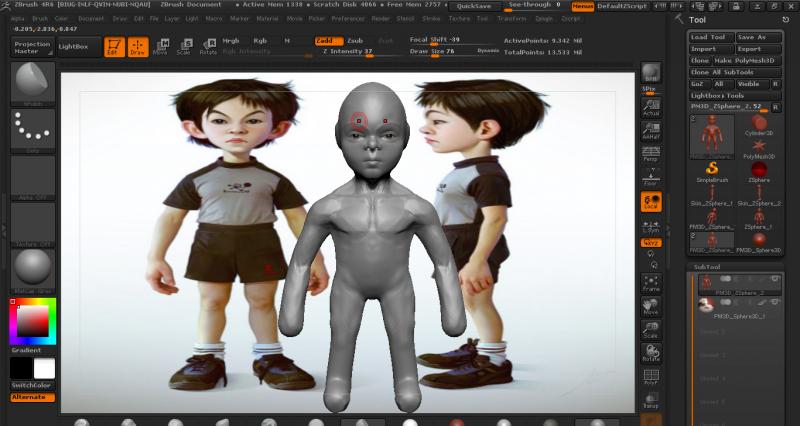800x426 pixels.
Task: Select PM3D_Sphere3D tool
Action: pos(759,243)
